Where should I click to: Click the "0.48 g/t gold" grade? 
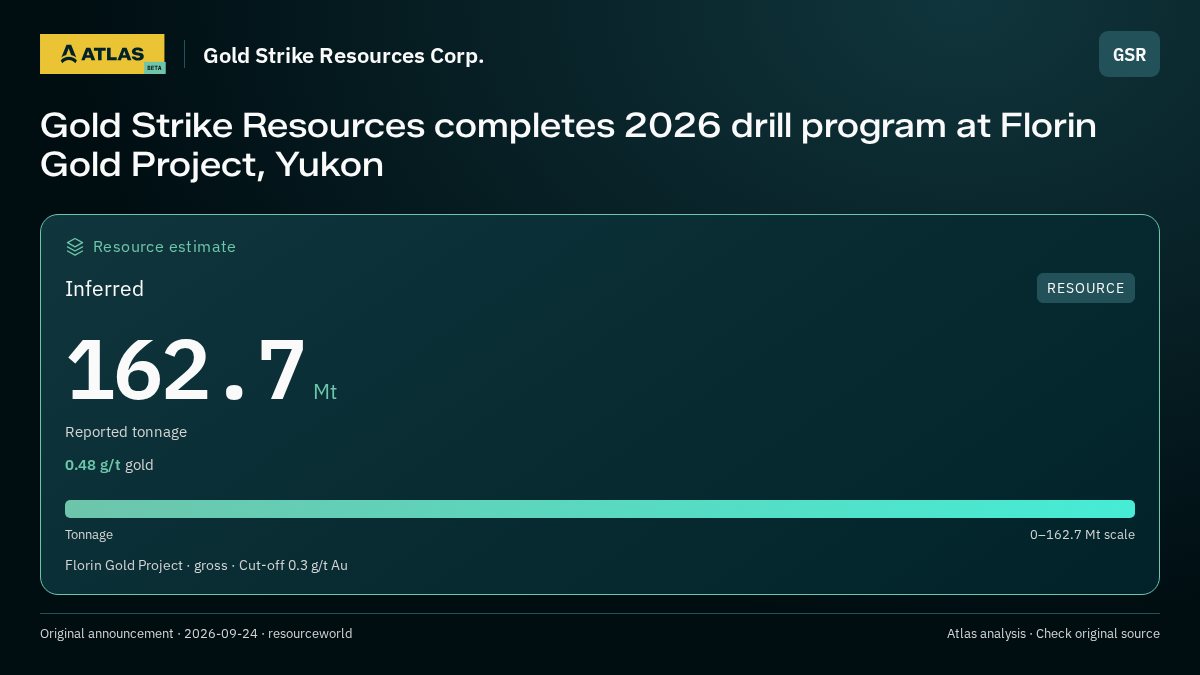(109, 465)
